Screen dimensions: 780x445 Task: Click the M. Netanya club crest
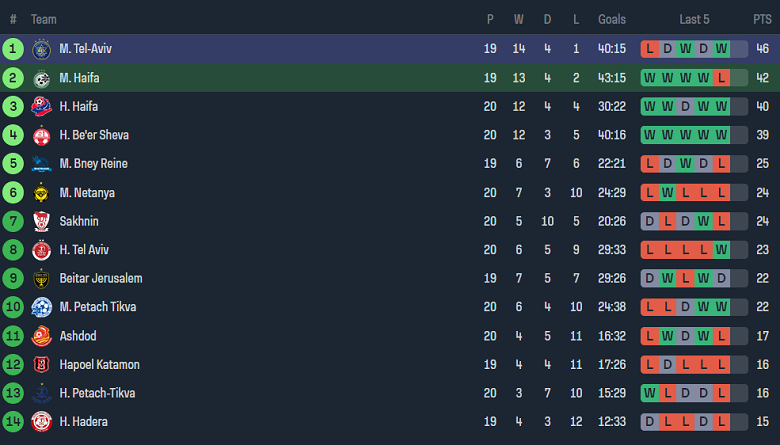tap(41, 193)
